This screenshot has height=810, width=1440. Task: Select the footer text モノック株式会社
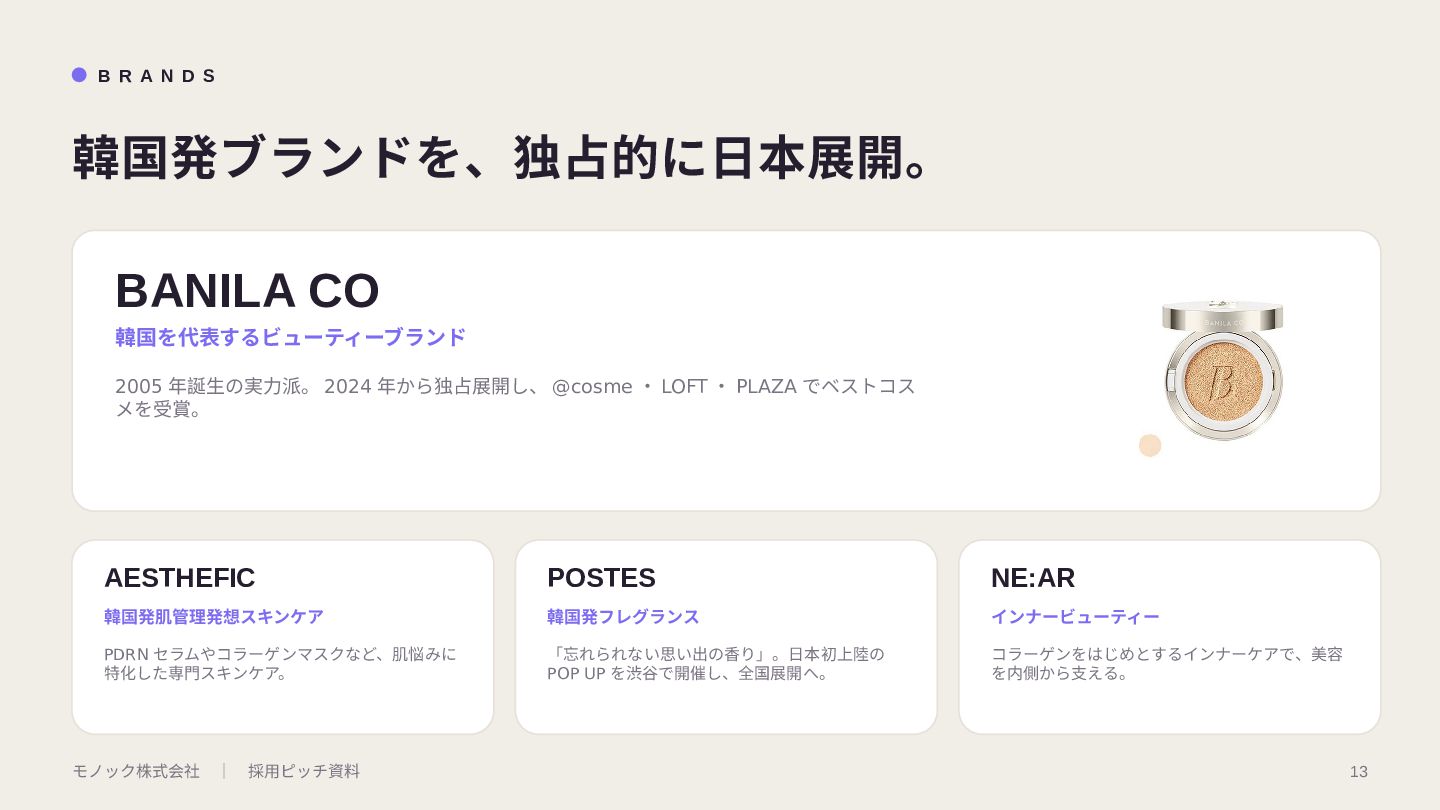pos(136,771)
